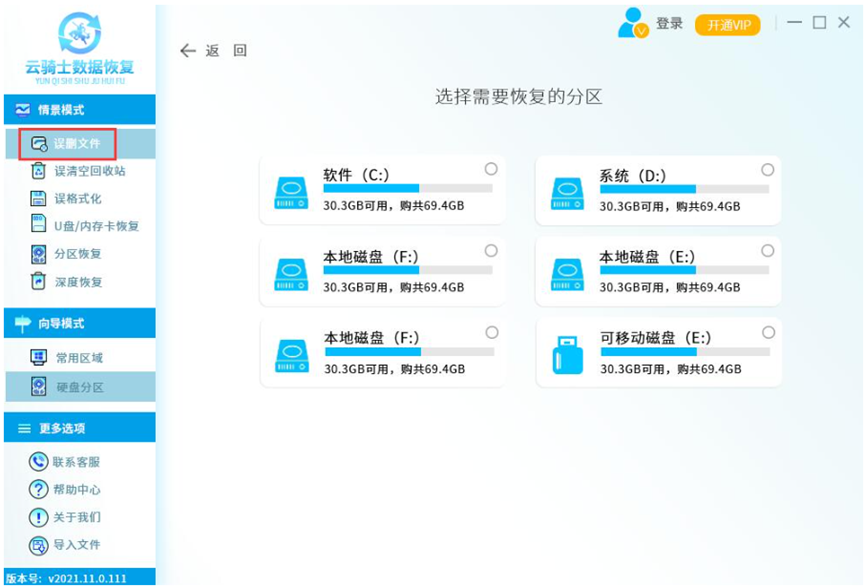The image size is (865, 587).
Task: Collapse the 向导模式 section header
Action: (78, 323)
